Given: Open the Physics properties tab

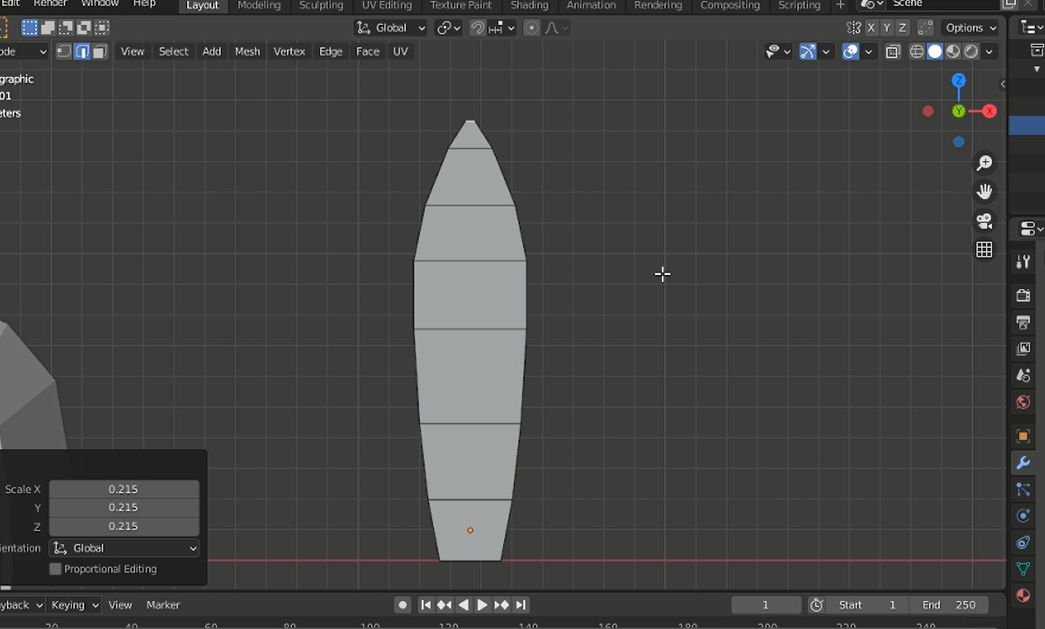Looking at the screenshot, I should (1023, 516).
